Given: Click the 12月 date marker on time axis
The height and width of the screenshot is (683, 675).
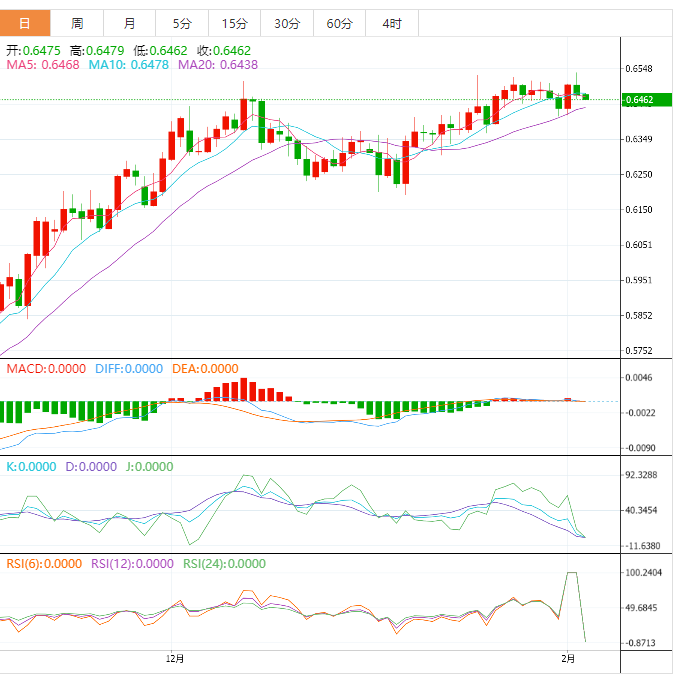Looking at the screenshot, I should (175, 658).
